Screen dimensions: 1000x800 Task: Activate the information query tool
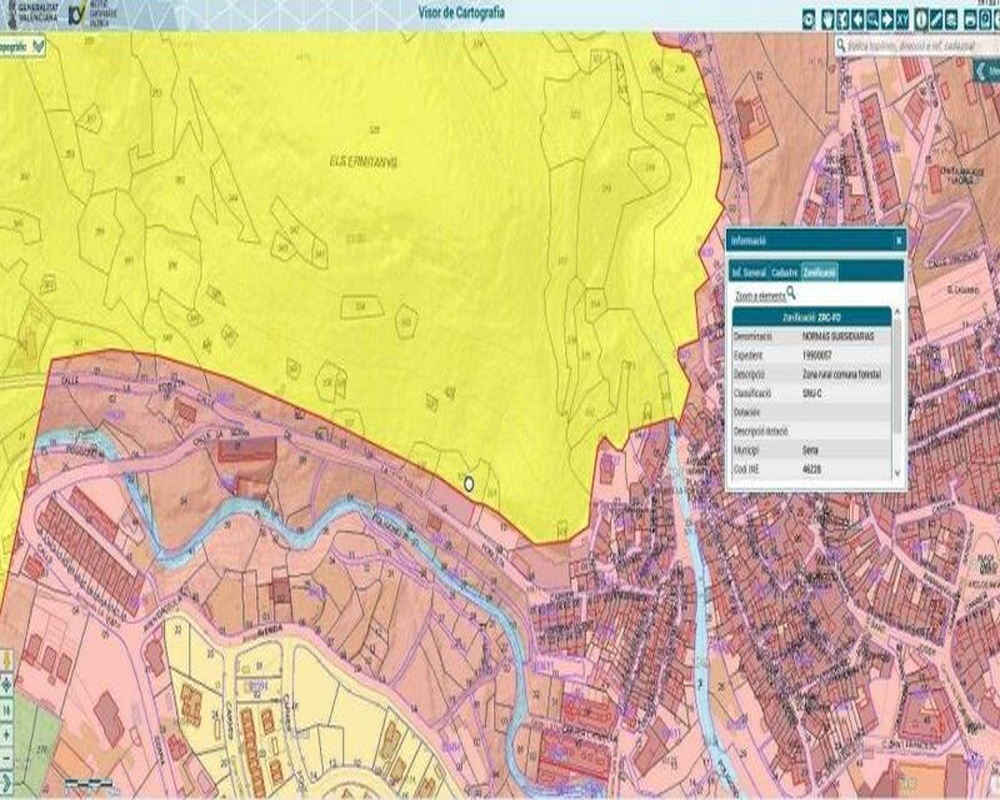pyautogui.click(x=922, y=18)
